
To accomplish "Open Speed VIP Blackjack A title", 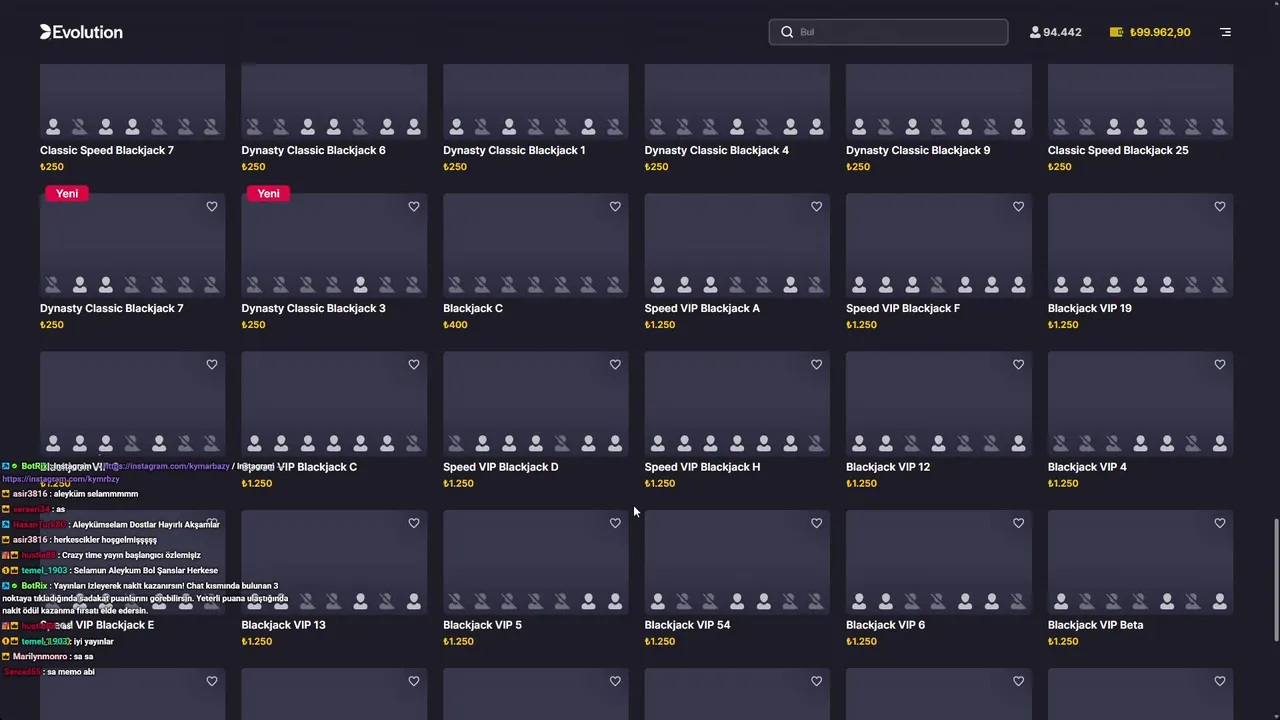I will pos(702,308).
